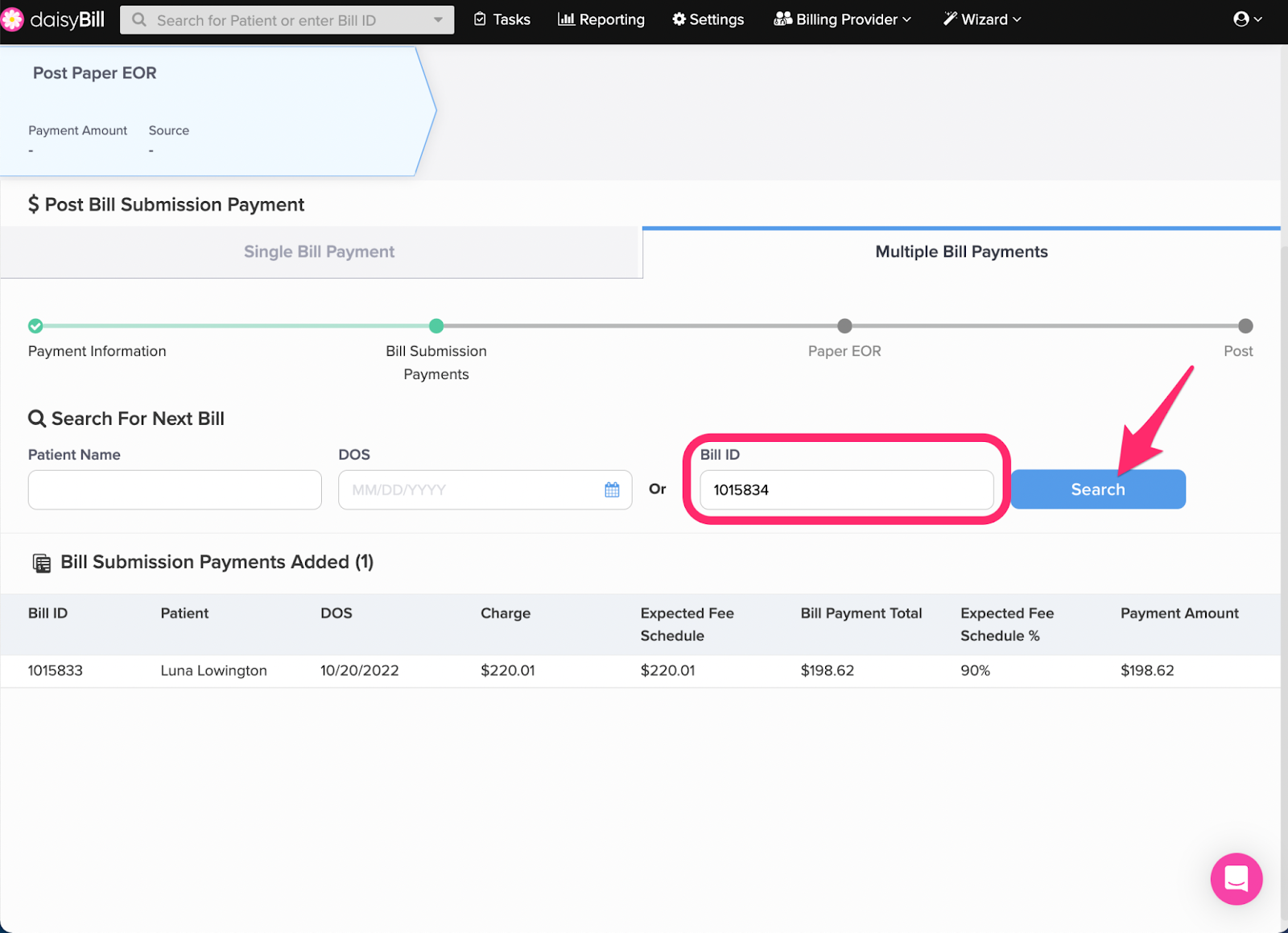Viewport: 1288px width, 933px height.
Task: Click patient name Luna Lowington
Action: point(213,671)
